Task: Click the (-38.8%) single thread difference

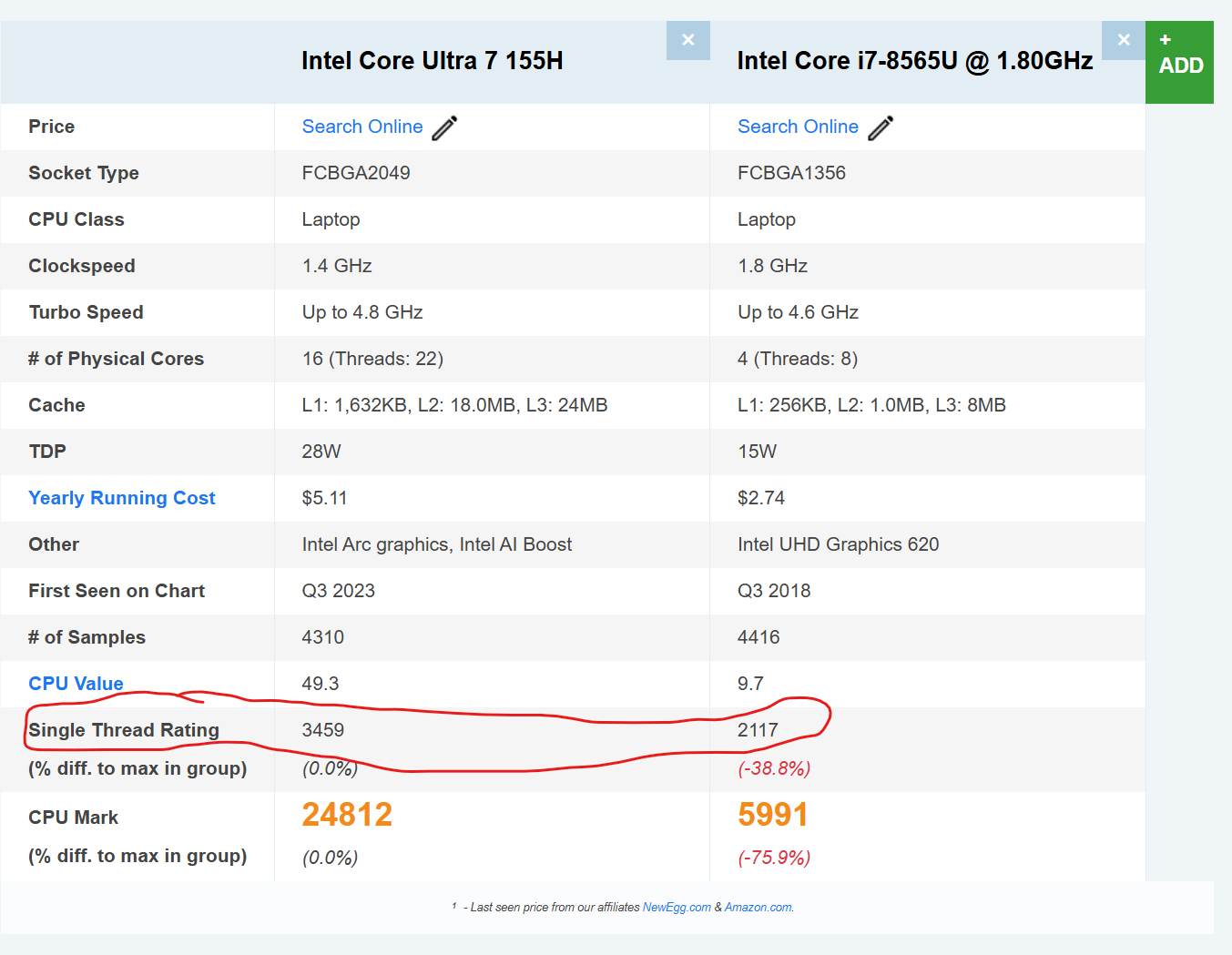Action: point(774,768)
